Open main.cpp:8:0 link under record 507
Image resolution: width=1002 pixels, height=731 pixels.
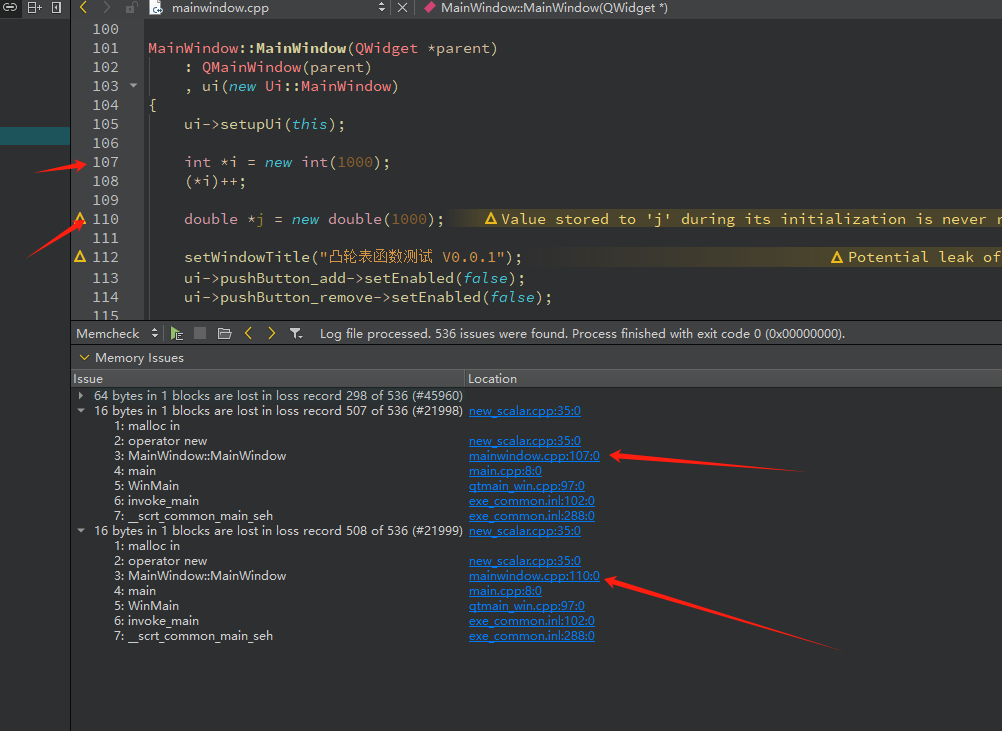(505, 471)
